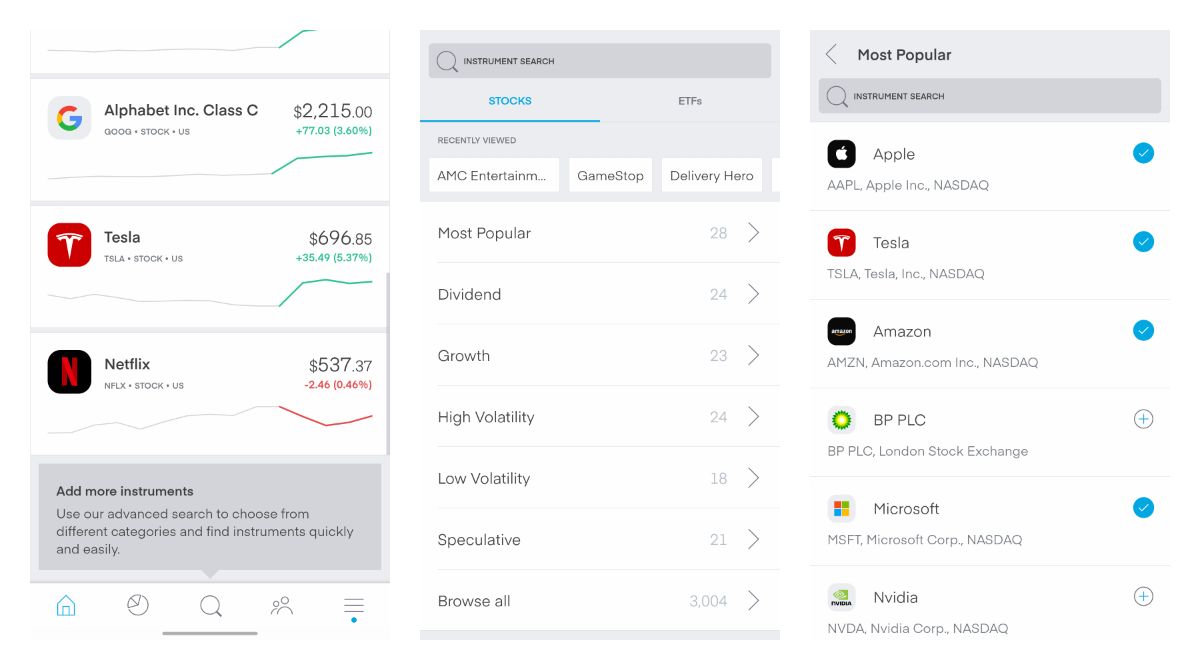
Task: Select NFLX • STOCK • US ticker text
Action: click(144, 385)
